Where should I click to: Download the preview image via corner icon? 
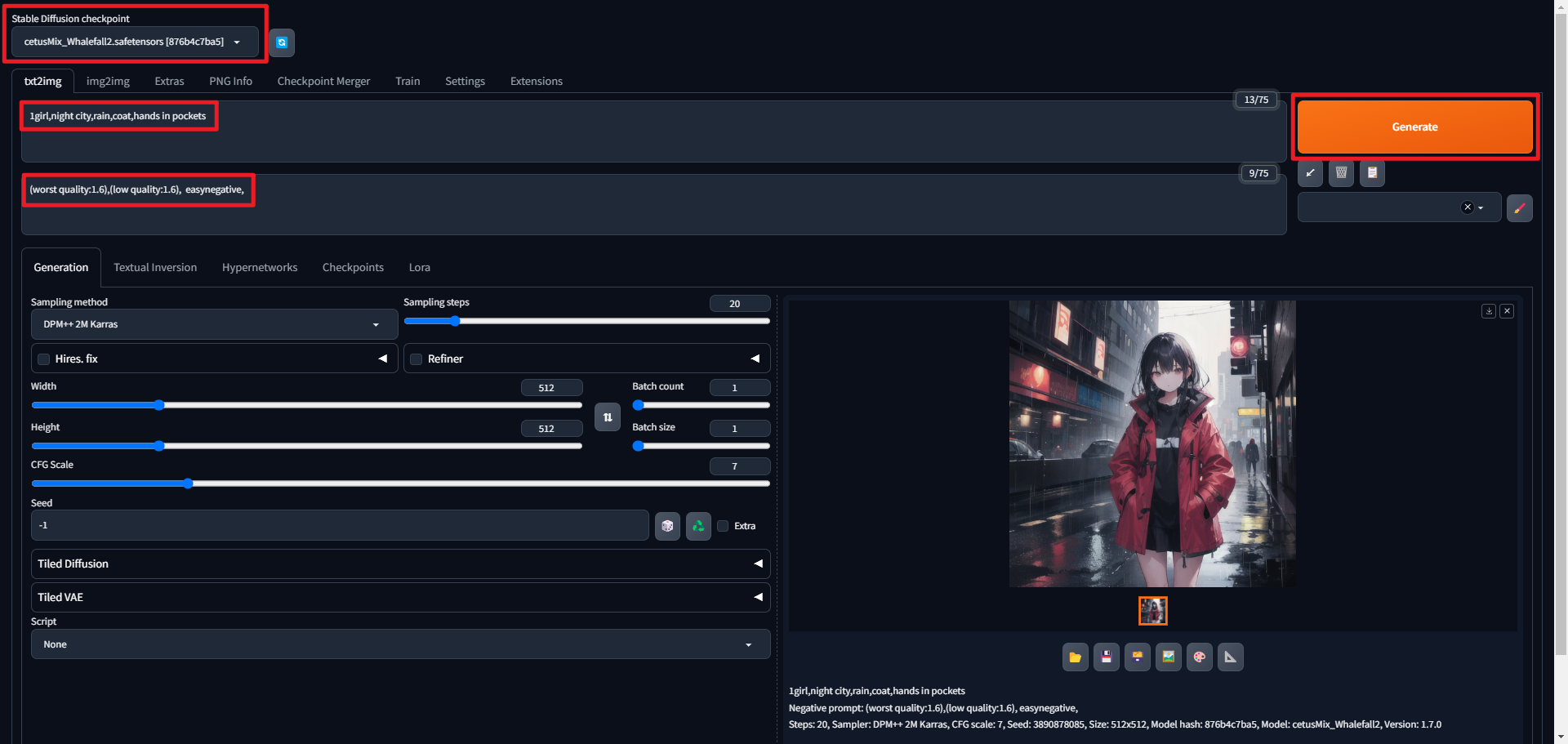point(1489,311)
